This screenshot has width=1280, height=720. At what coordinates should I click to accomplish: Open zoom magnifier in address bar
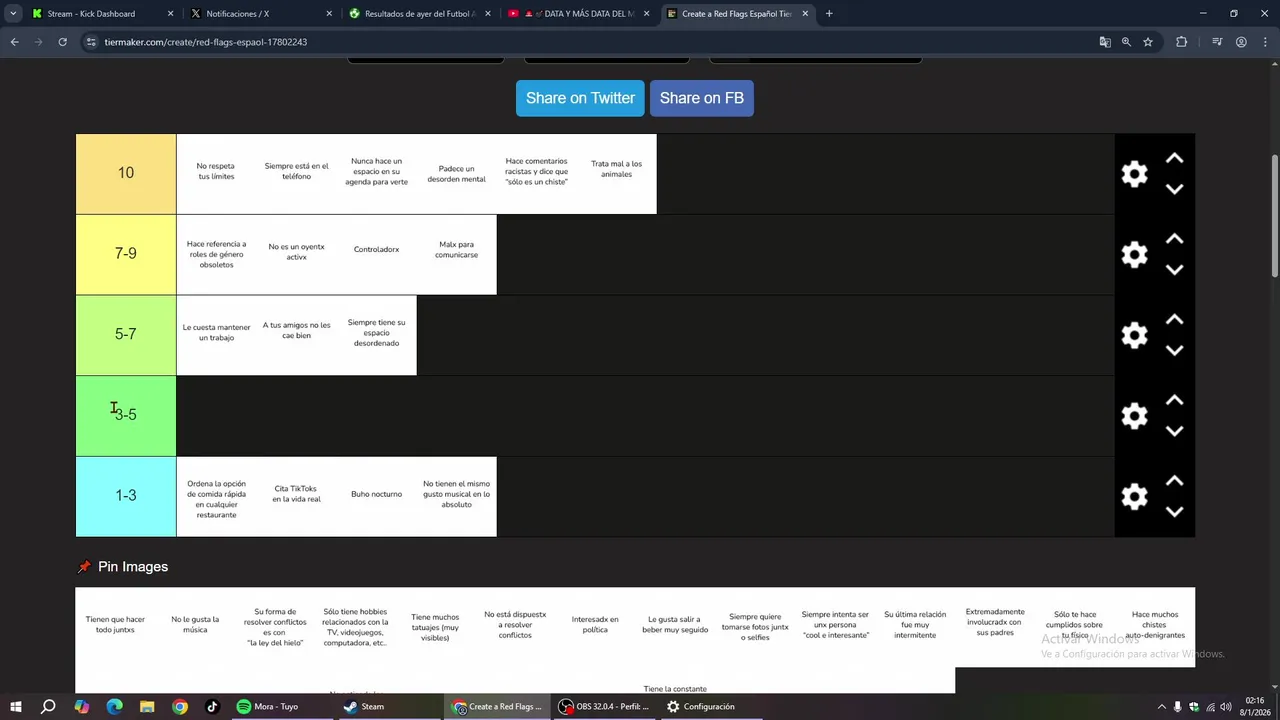(1126, 42)
